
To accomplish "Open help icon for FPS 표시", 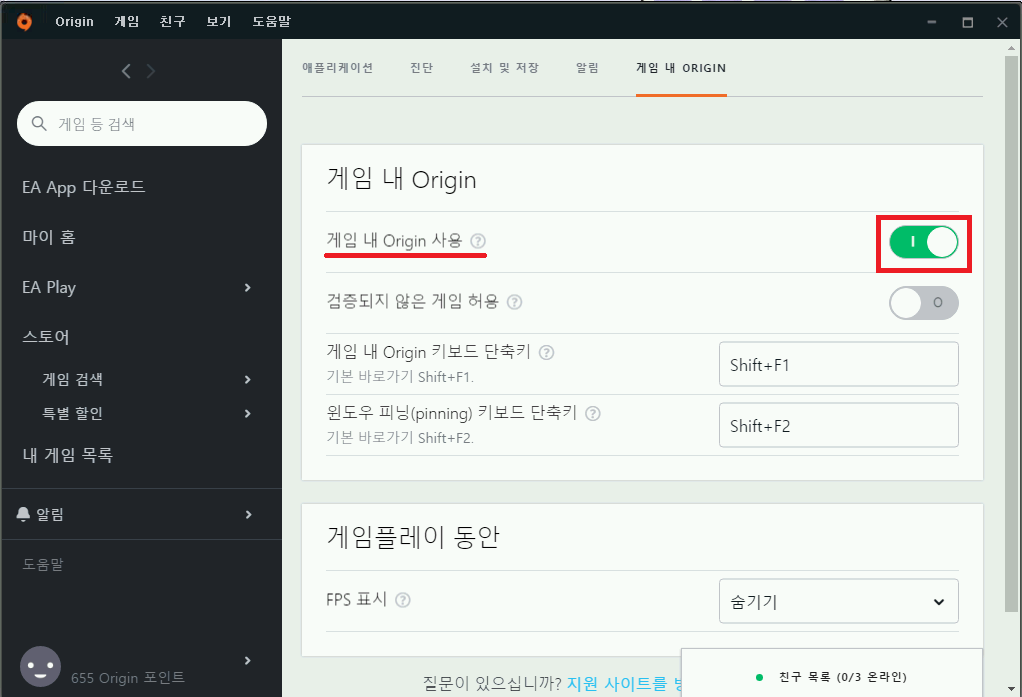I will (403, 600).
